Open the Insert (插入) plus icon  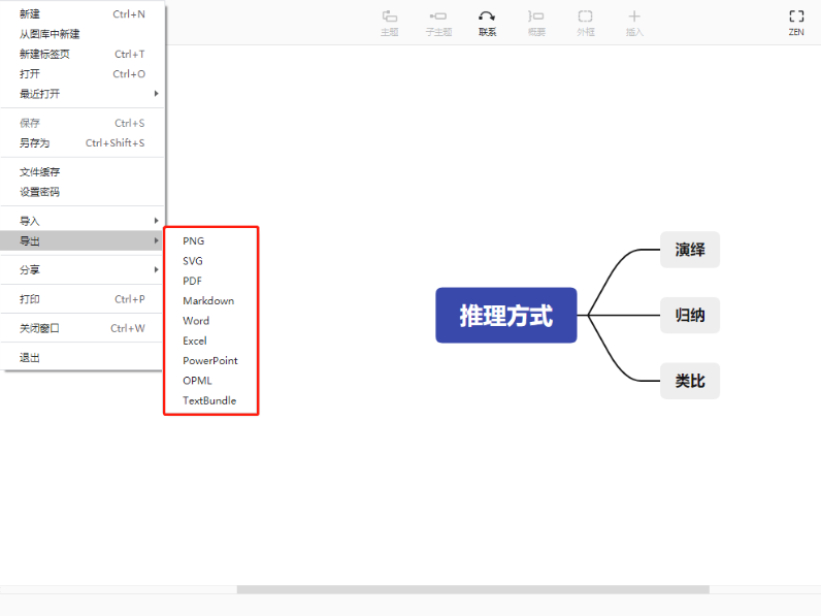(x=634, y=23)
